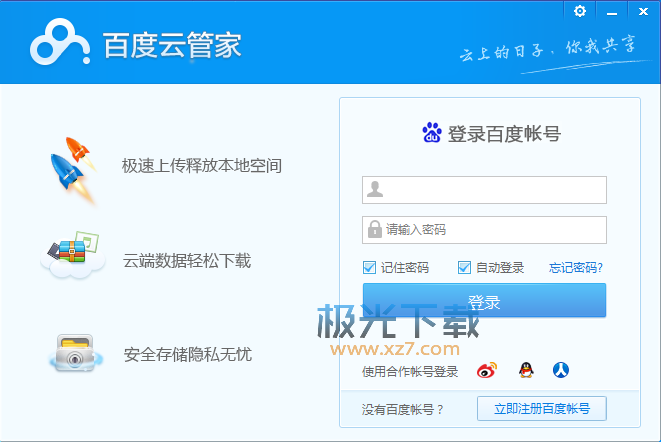Screen dimensions: 661x442
Task: Focus the 请输入密码 password field
Action: 495,230
